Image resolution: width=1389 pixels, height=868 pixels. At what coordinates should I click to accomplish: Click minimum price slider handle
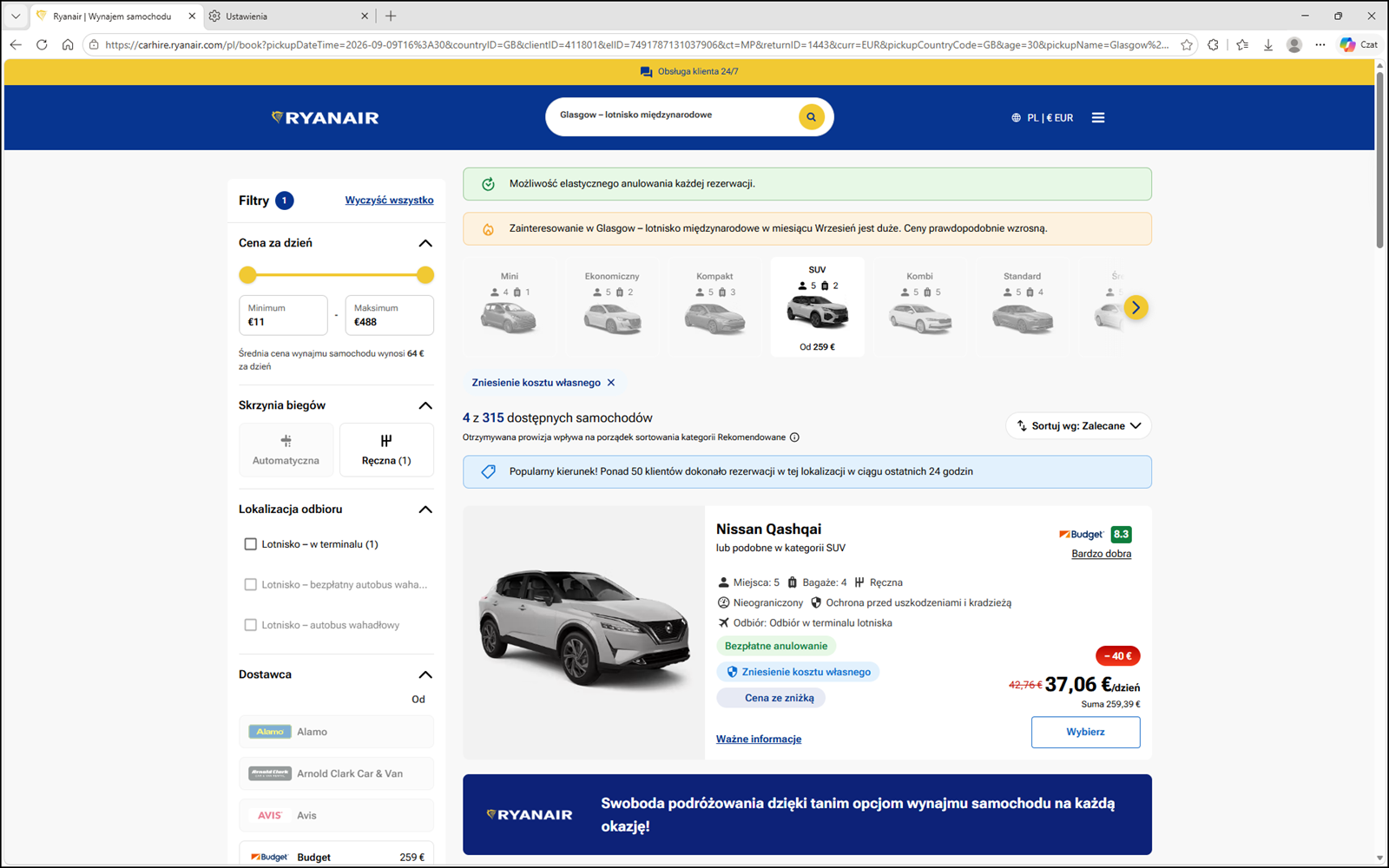pyautogui.click(x=248, y=275)
